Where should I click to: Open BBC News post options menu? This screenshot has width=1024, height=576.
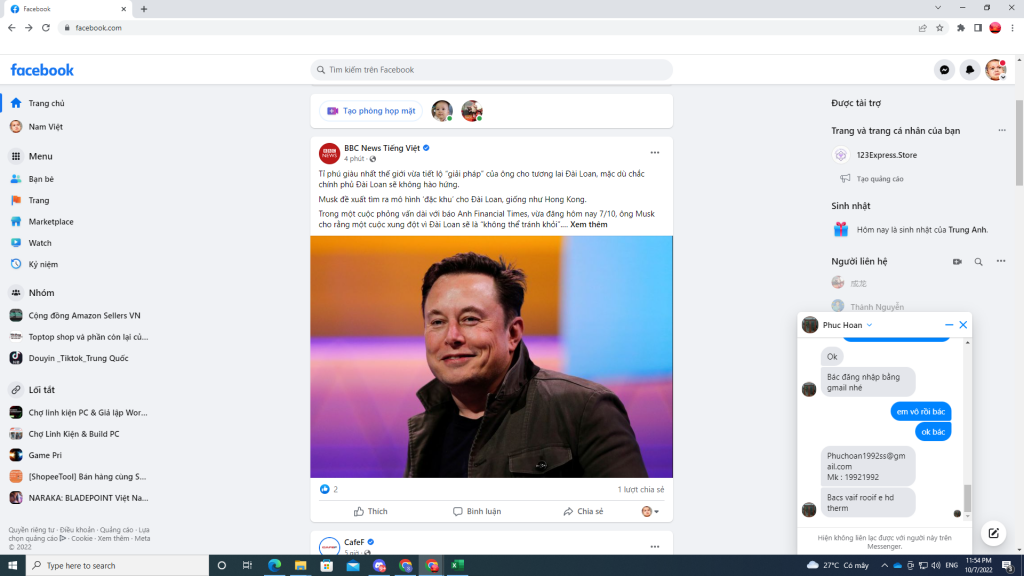coord(655,153)
